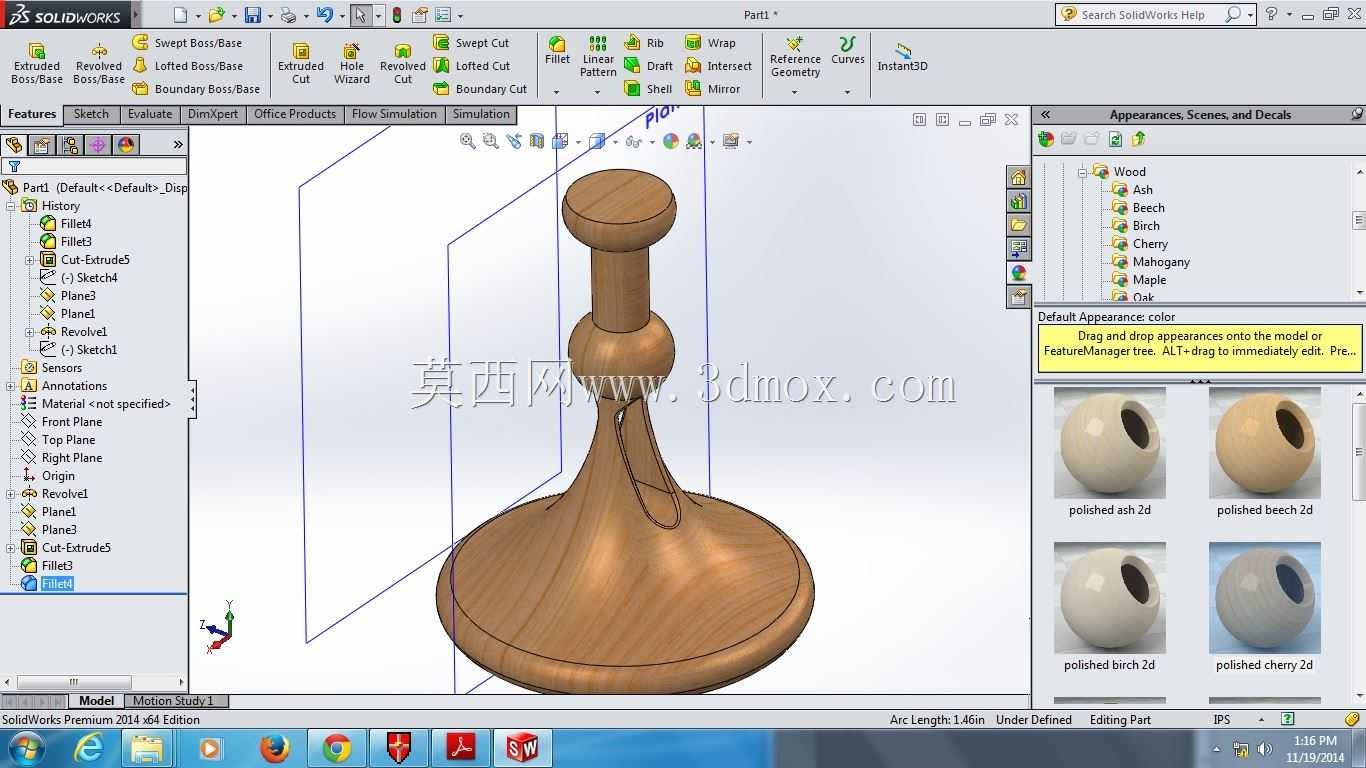1366x768 pixels.
Task: Select the Revolved Boss/Base tool
Action: (99, 64)
